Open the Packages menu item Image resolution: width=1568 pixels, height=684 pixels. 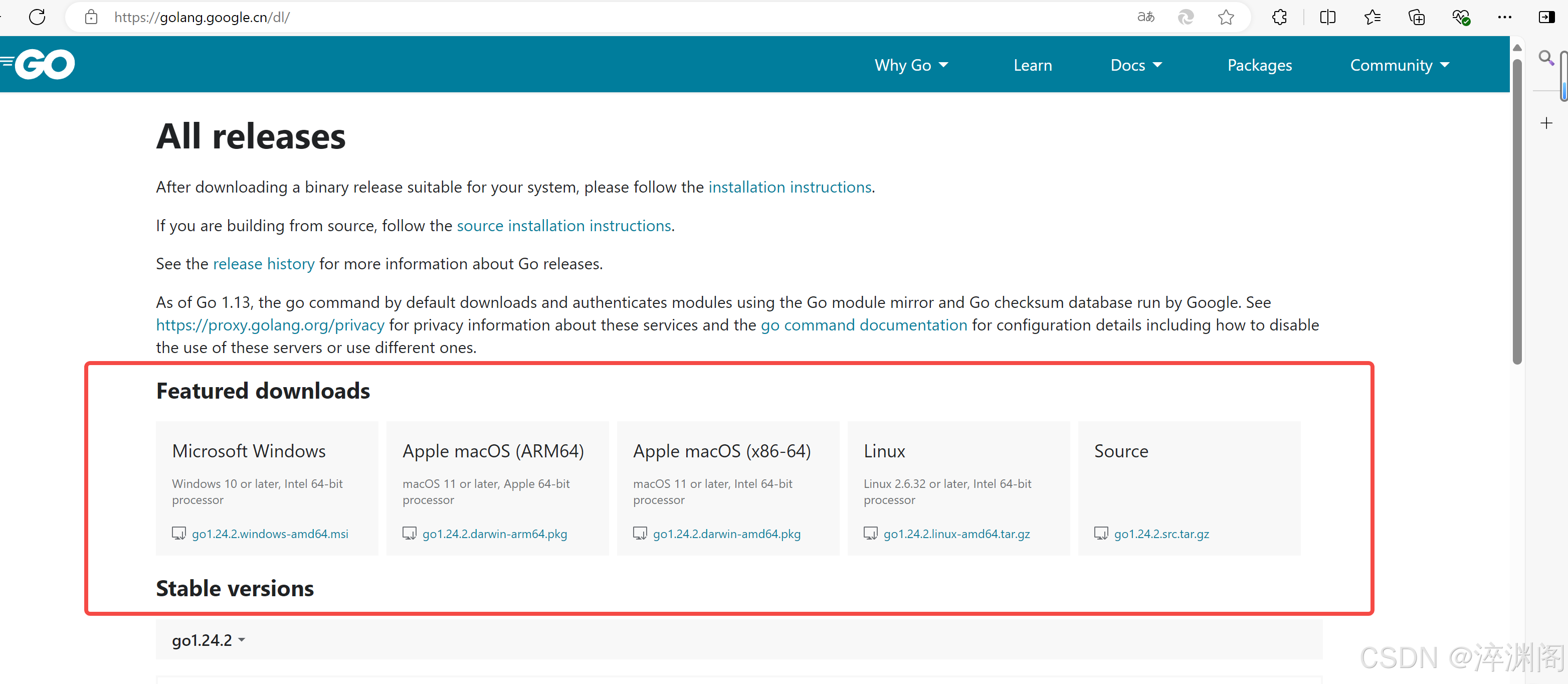pos(1259,65)
